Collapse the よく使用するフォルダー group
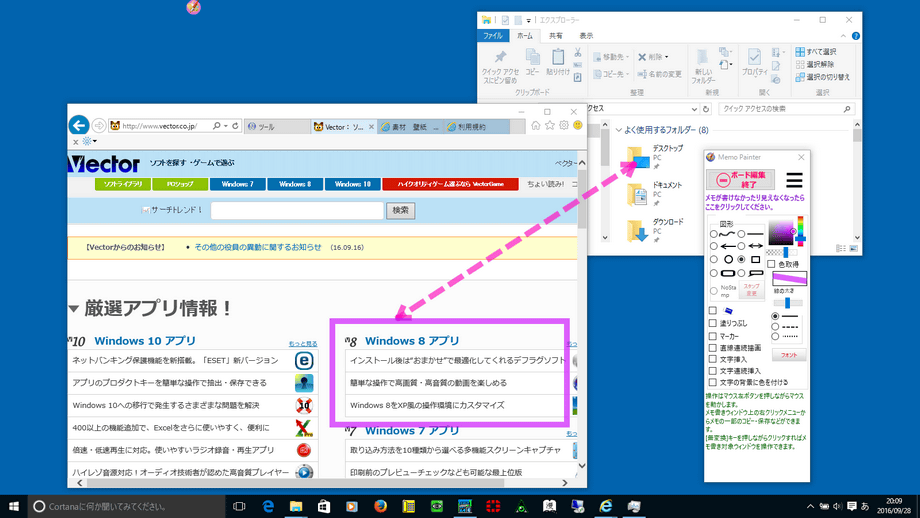The image size is (920, 518). point(618,130)
